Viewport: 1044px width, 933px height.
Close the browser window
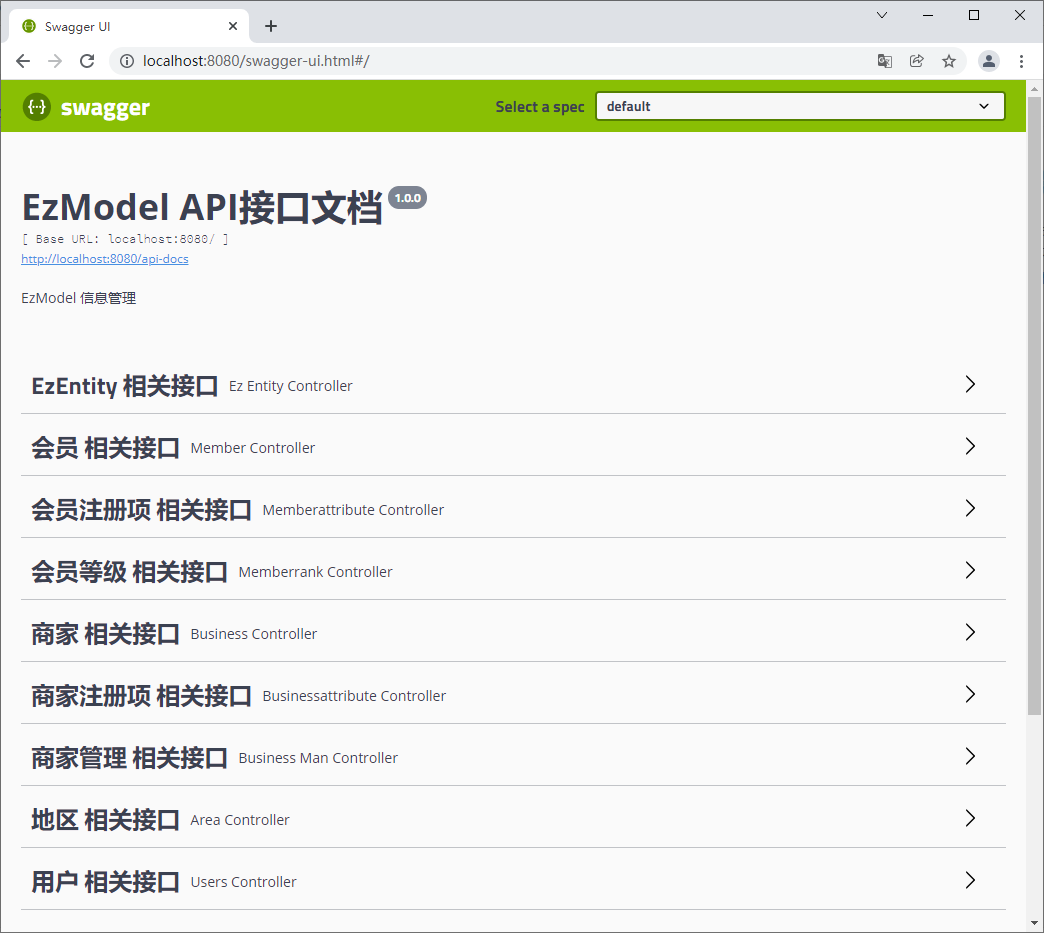[x=1019, y=15]
